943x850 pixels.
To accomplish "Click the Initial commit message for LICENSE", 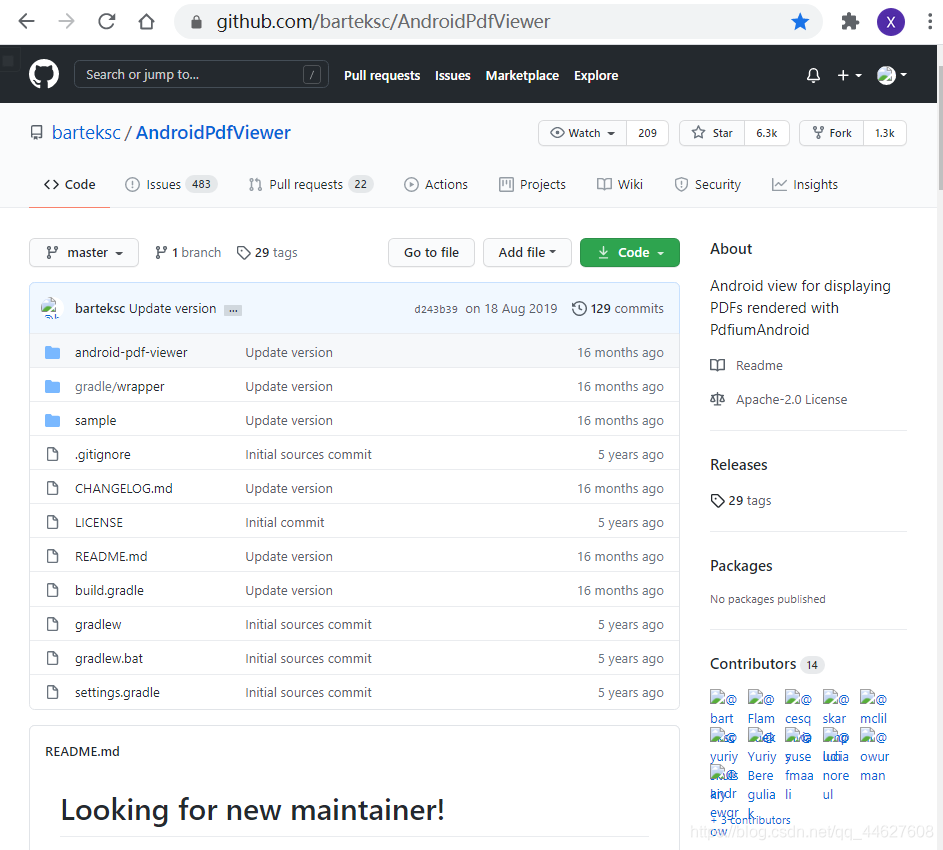I will (x=284, y=523).
